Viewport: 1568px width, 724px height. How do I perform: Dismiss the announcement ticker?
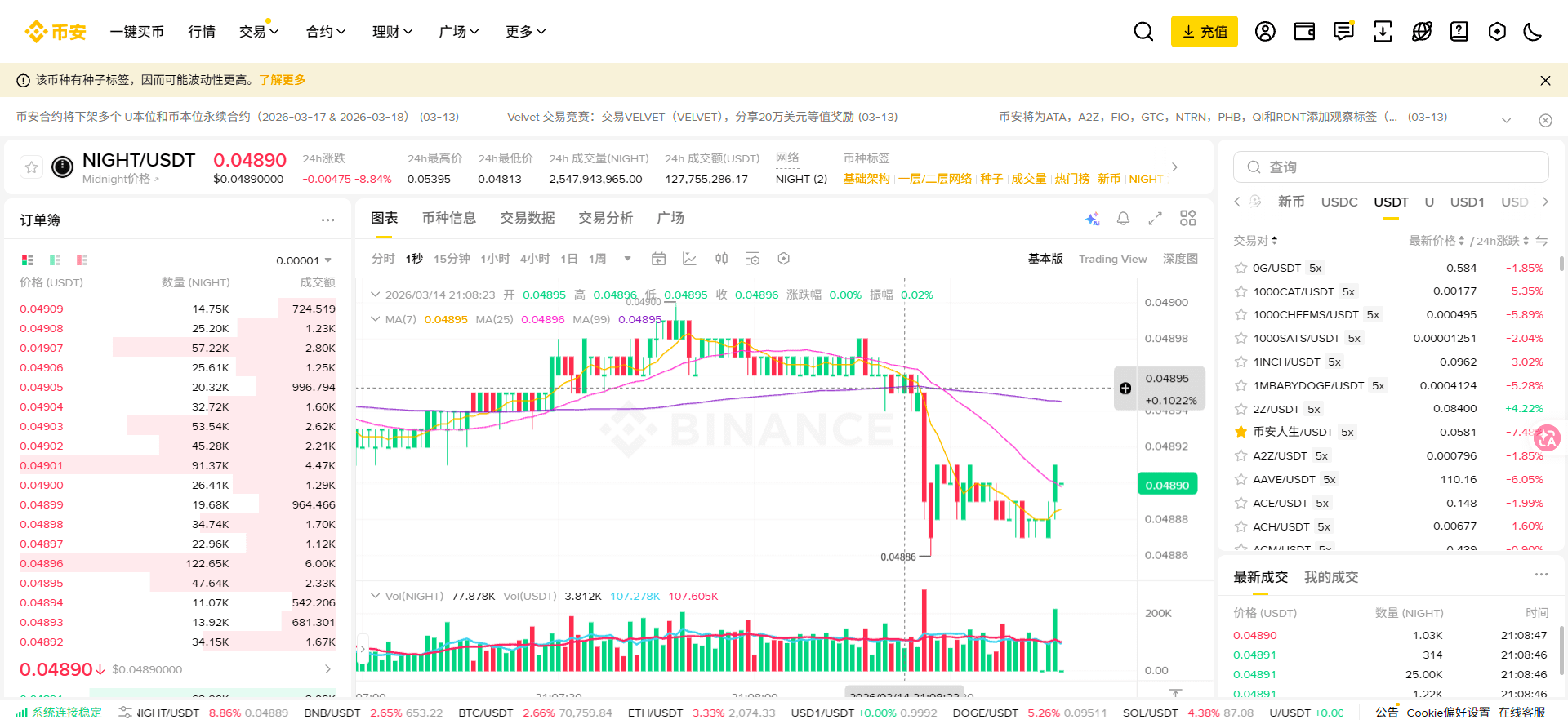(1545, 120)
